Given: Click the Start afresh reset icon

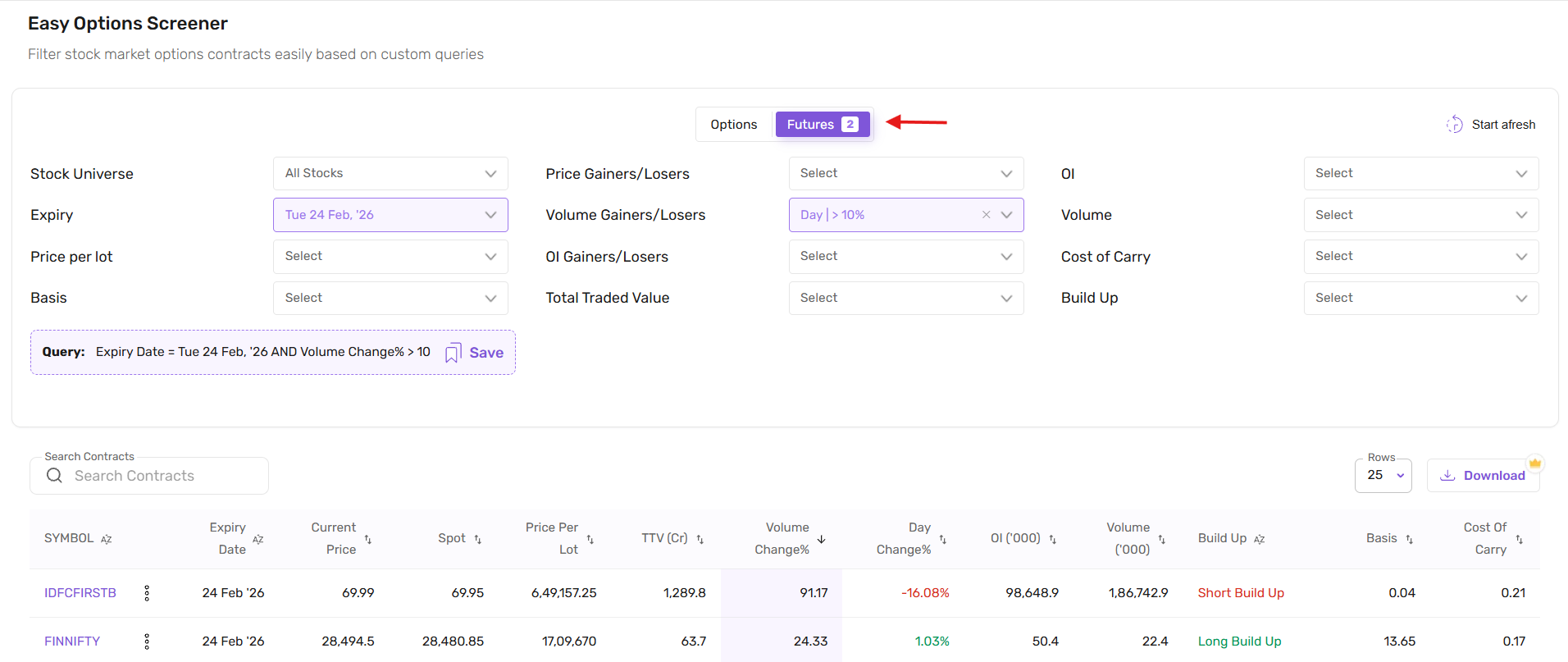Looking at the screenshot, I should click(1454, 125).
